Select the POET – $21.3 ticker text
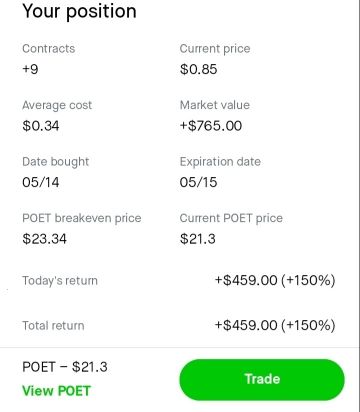This screenshot has width=360, height=412. 65,367
